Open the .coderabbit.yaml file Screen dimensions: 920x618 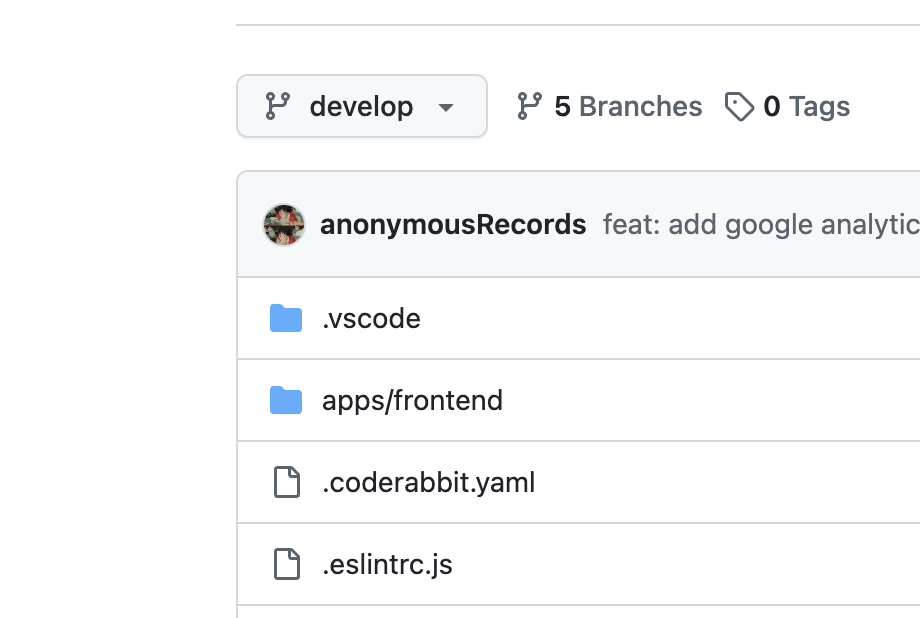(428, 483)
